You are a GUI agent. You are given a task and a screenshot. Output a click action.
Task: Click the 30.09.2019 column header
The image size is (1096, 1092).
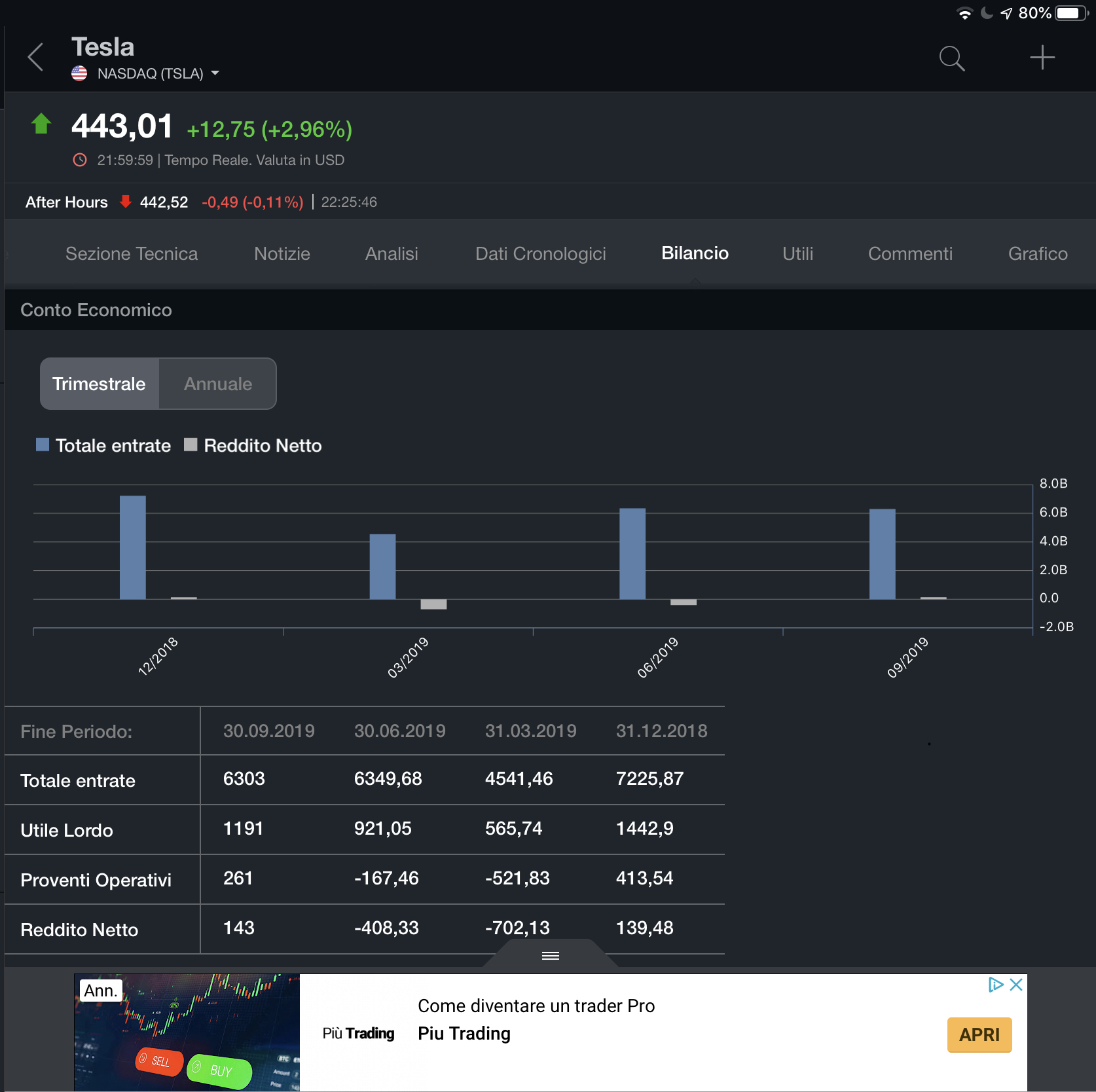coord(268,731)
